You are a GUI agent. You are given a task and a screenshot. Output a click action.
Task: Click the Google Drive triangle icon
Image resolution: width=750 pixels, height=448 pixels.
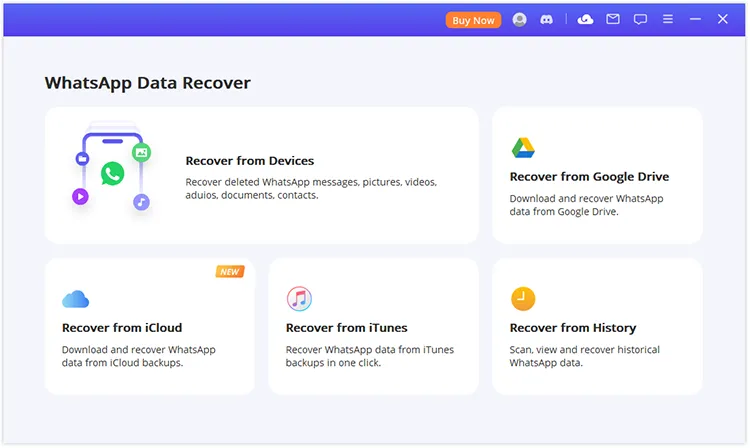click(x=523, y=148)
